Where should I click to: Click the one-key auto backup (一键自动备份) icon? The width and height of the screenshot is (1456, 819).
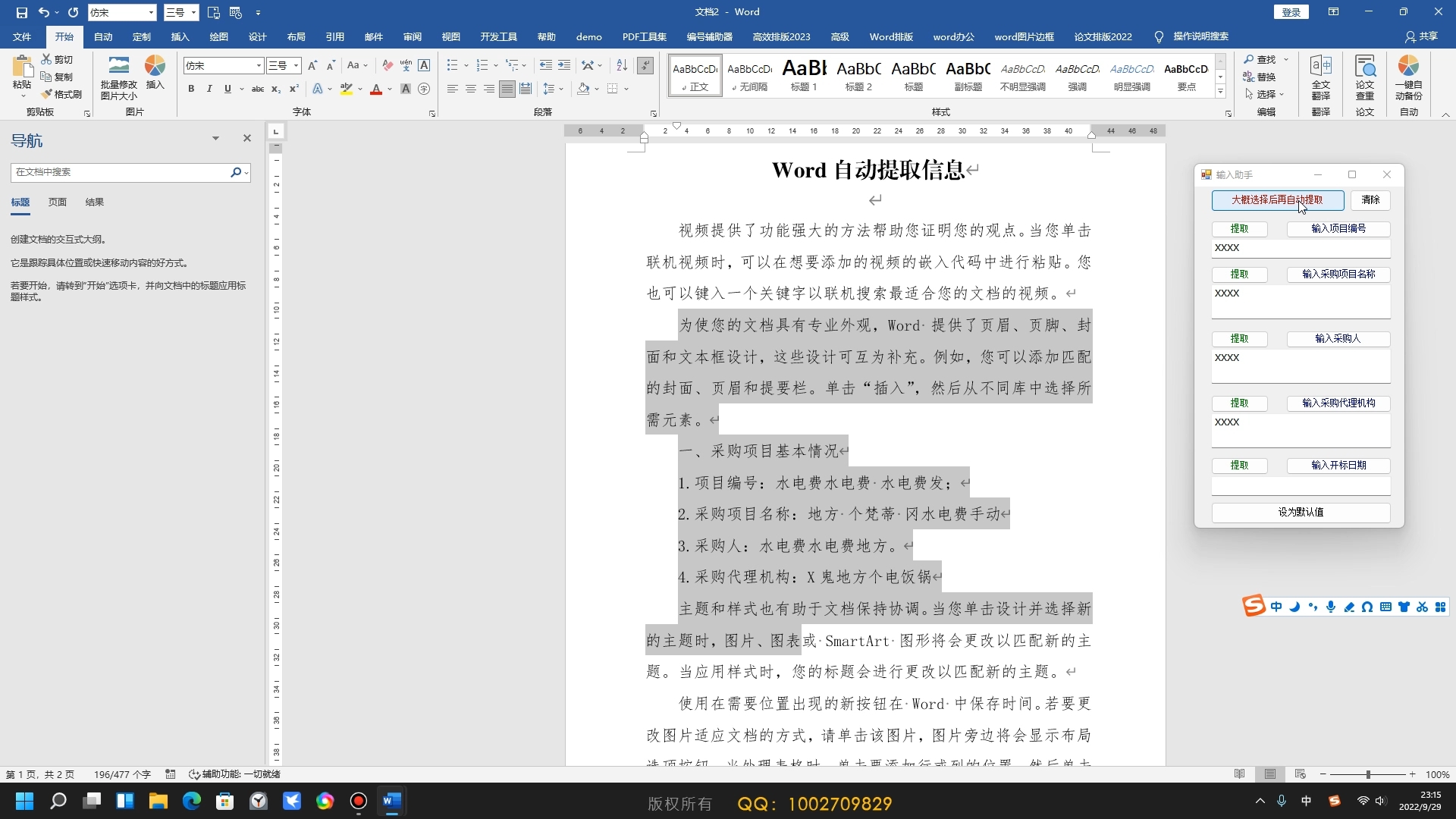click(1409, 77)
